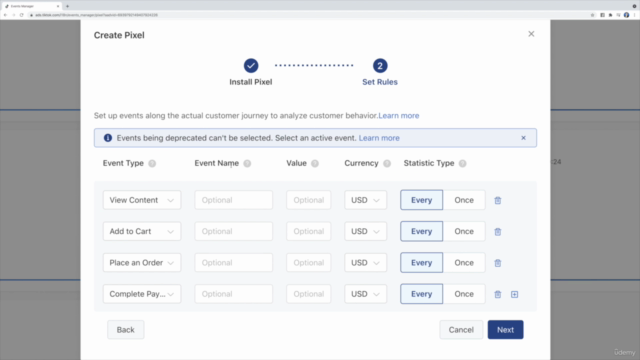Open the Complete Pay... event type dropdown
640x360 pixels.
click(142, 294)
